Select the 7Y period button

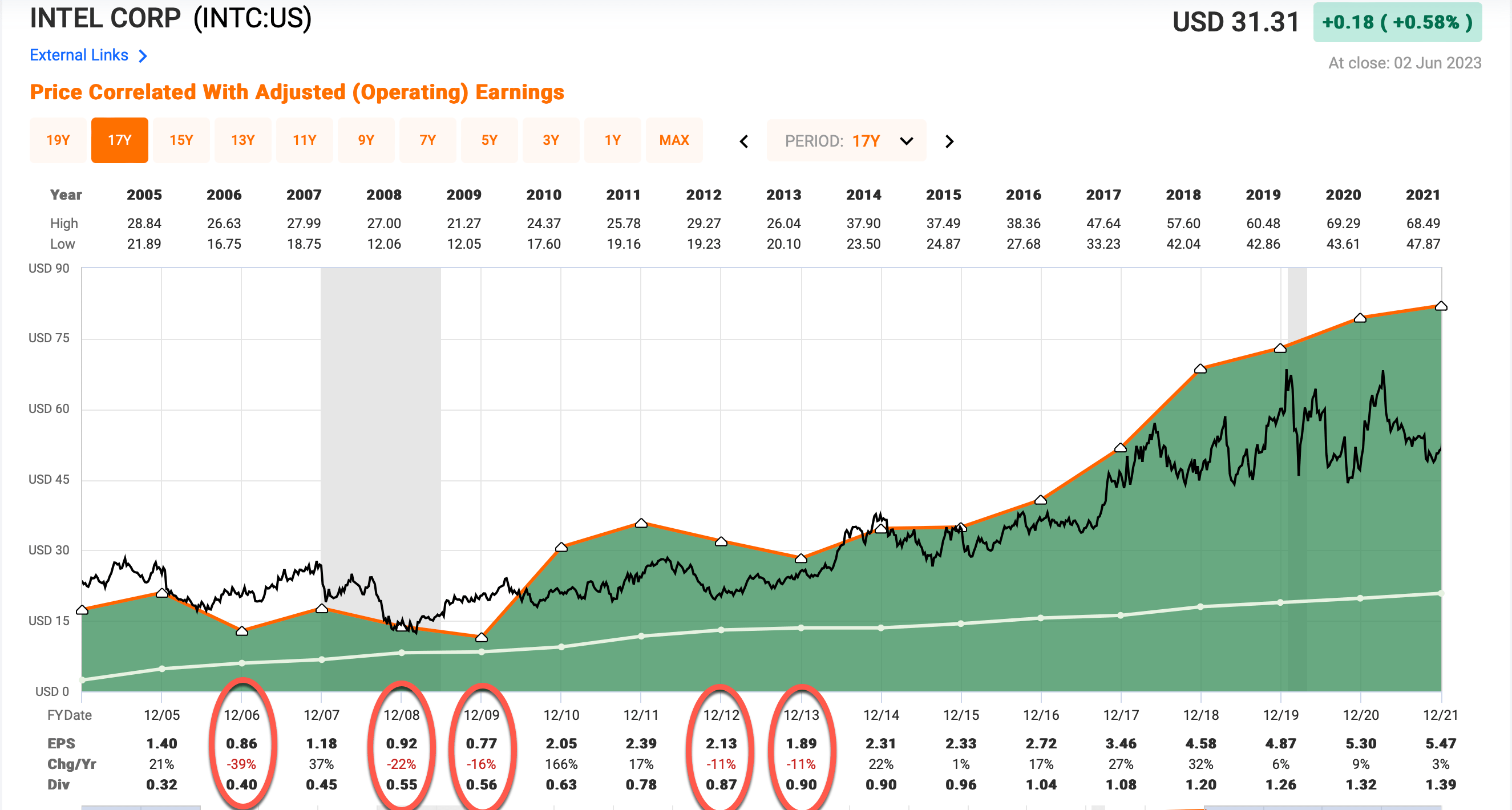[428, 140]
